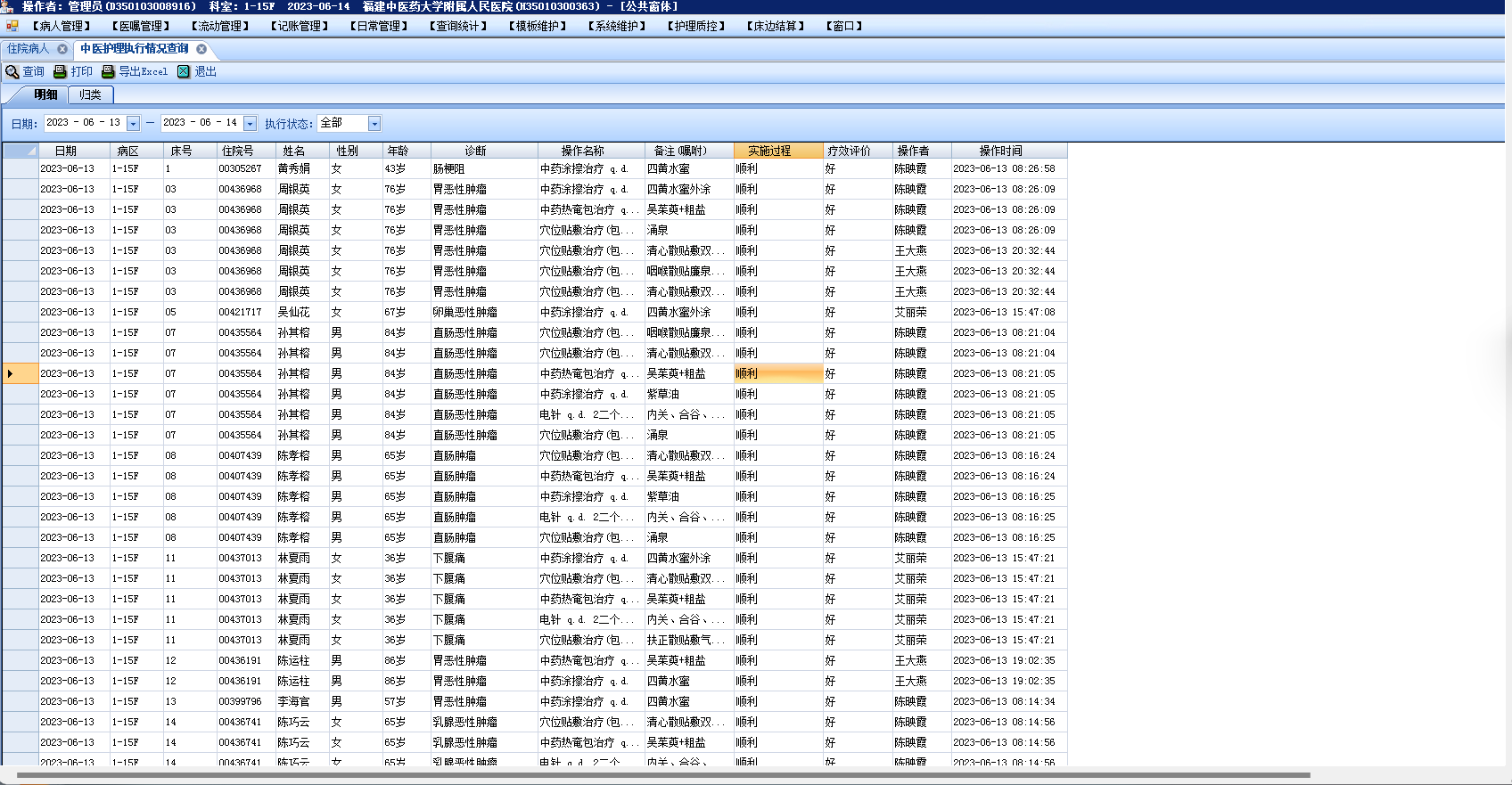Open the 查询统计 menu
The image size is (1512, 785).
pos(458,26)
